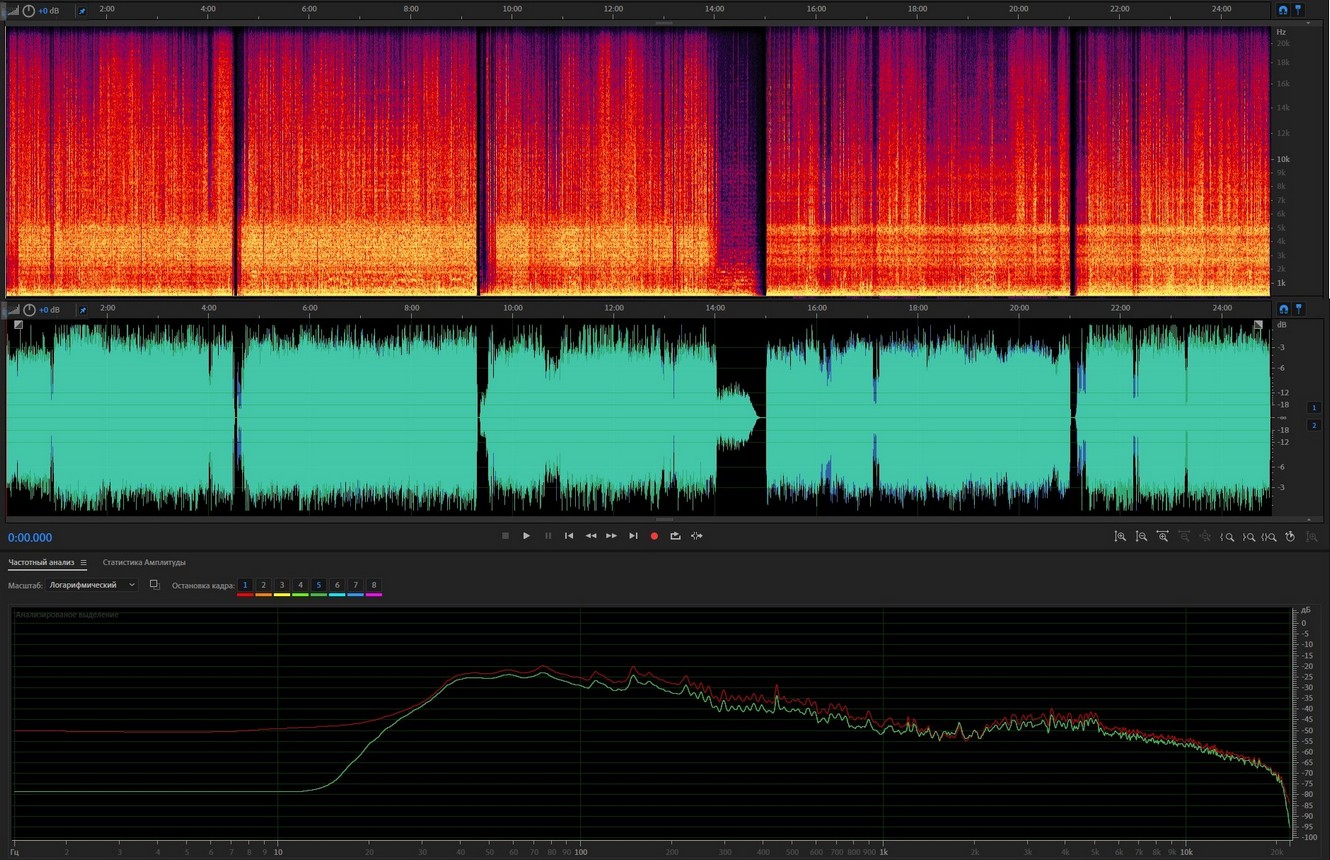Image resolution: width=1330 pixels, height=860 pixels.
Task: Switch to Статистика Амплитуды tab
Action: click(x=144, y=563)
